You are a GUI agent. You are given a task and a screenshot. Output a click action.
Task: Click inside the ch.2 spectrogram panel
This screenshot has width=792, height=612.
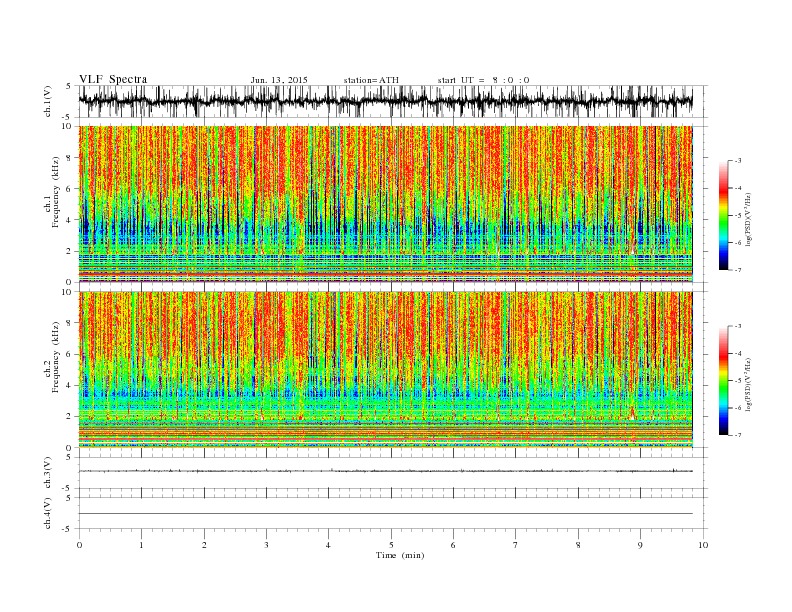click(385, 369)
